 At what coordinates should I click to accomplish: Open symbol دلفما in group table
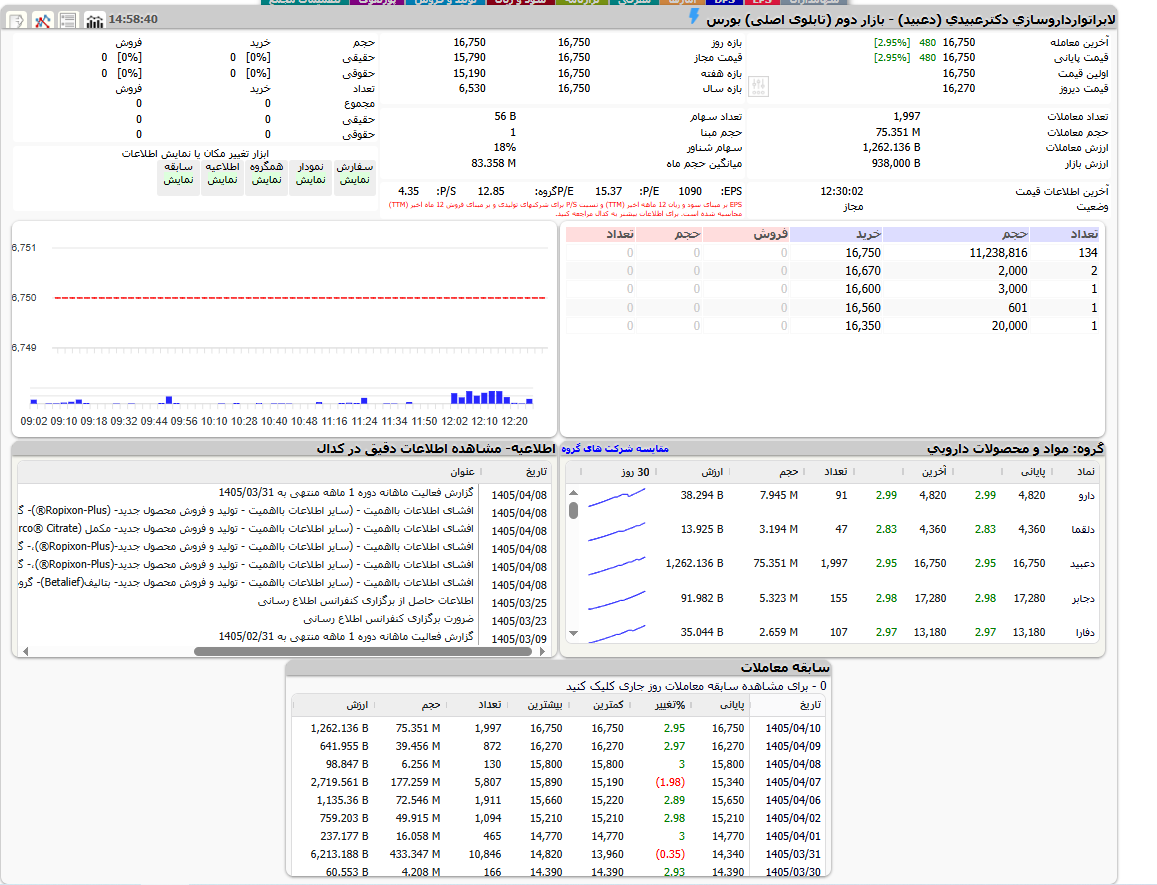[x=1082, y=529]
